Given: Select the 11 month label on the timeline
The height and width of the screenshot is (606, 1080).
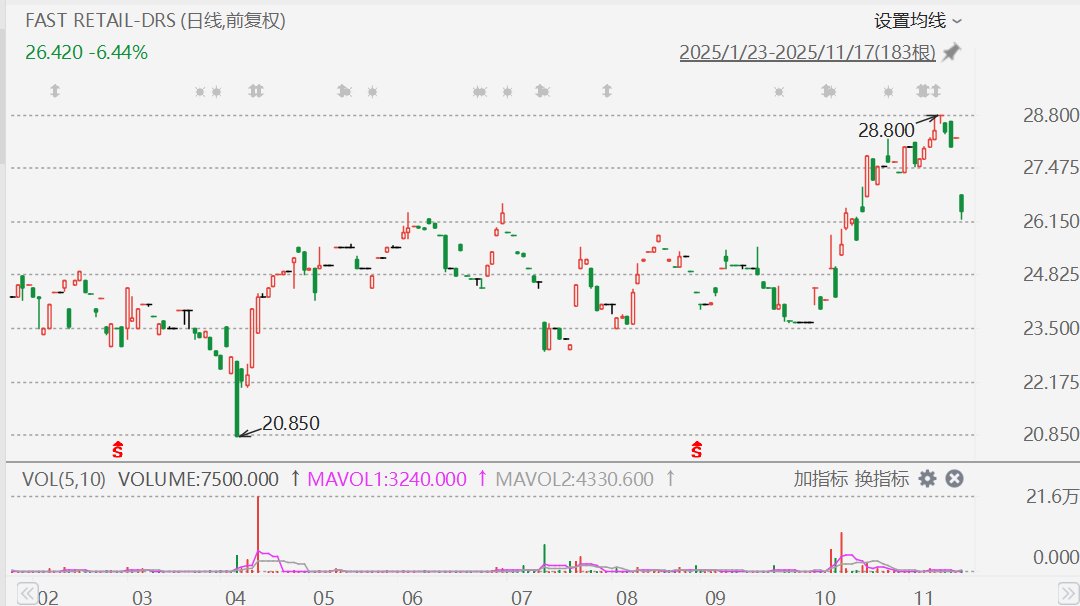Looking at the screenshot, I should [923, 596].
